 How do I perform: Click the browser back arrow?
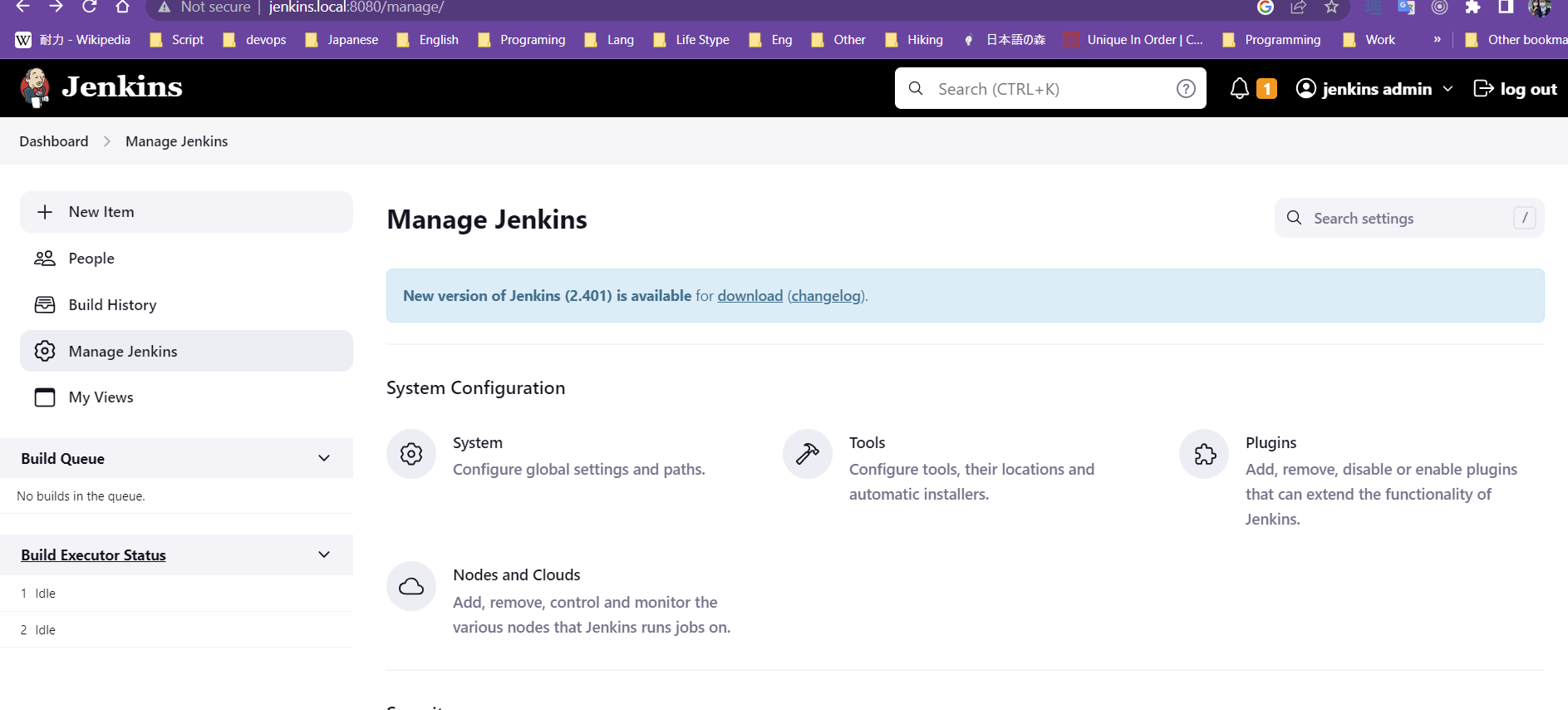pos(22,7)
